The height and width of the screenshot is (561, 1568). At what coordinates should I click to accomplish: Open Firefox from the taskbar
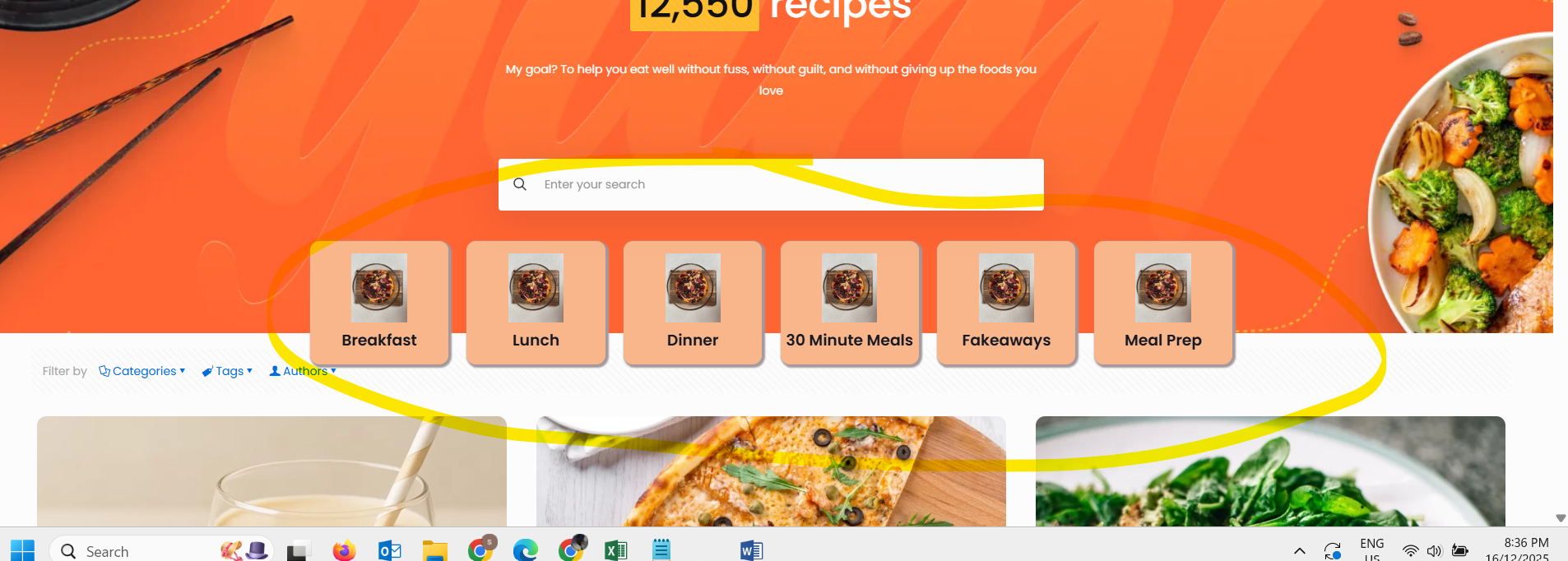coord(344,550)
